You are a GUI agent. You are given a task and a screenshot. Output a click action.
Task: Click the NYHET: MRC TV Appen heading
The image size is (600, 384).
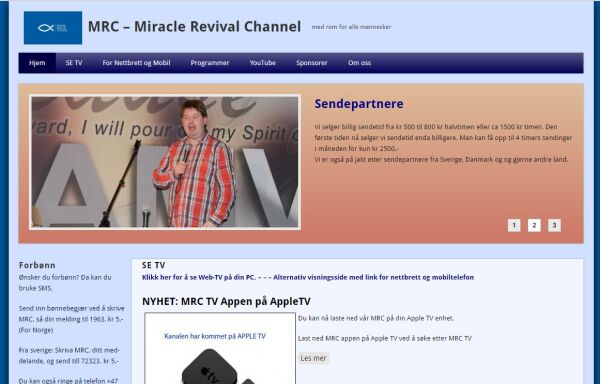226,301
